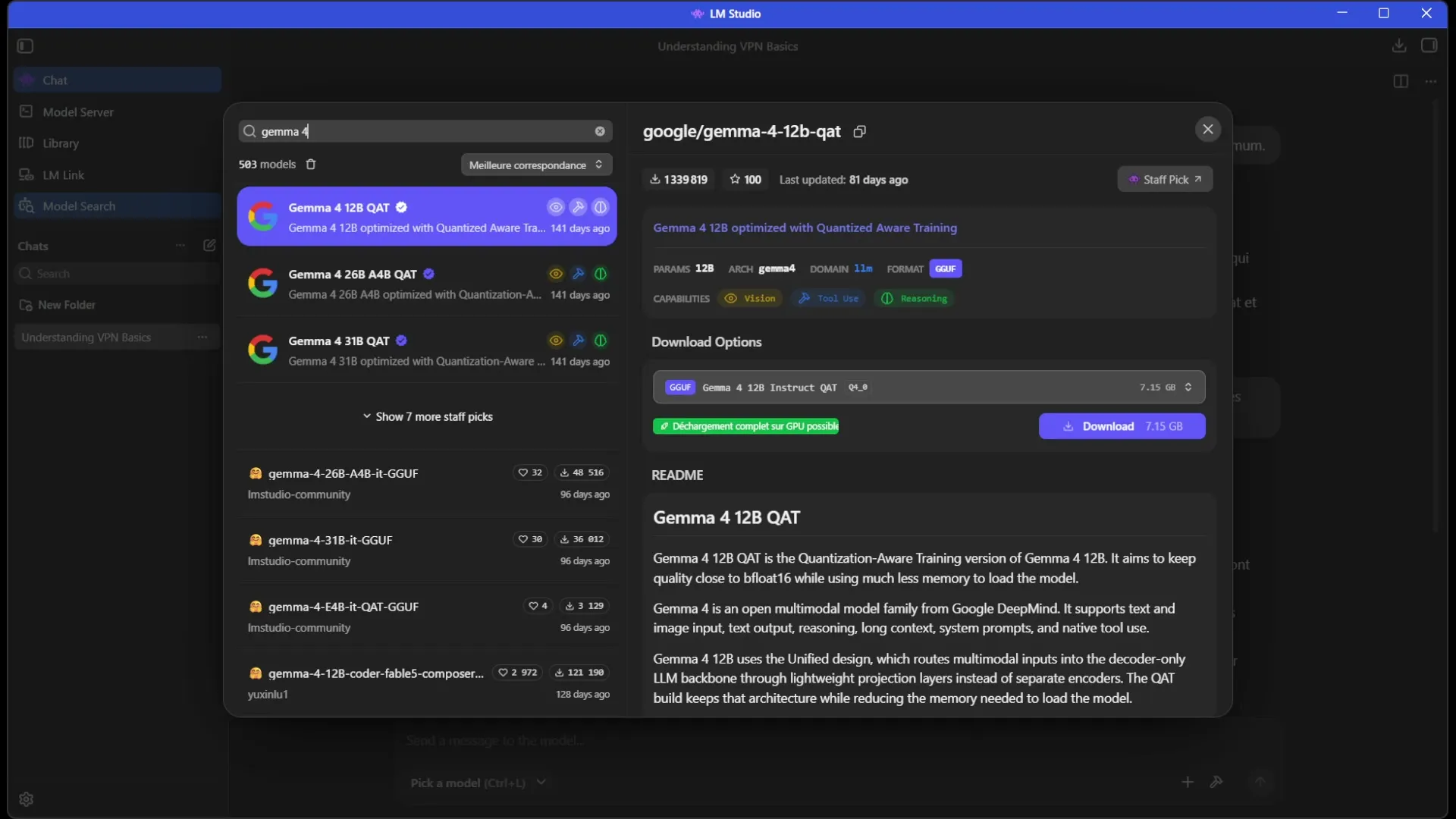
Task: Click Tool Use capability tag
Action: [829, 299]
